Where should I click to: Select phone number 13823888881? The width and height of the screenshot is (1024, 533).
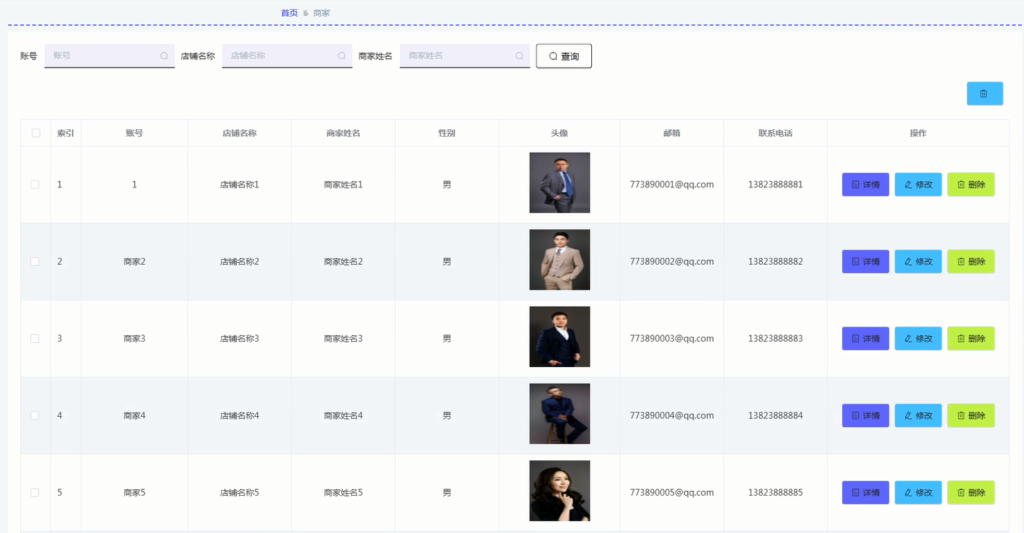coord(775,185)
